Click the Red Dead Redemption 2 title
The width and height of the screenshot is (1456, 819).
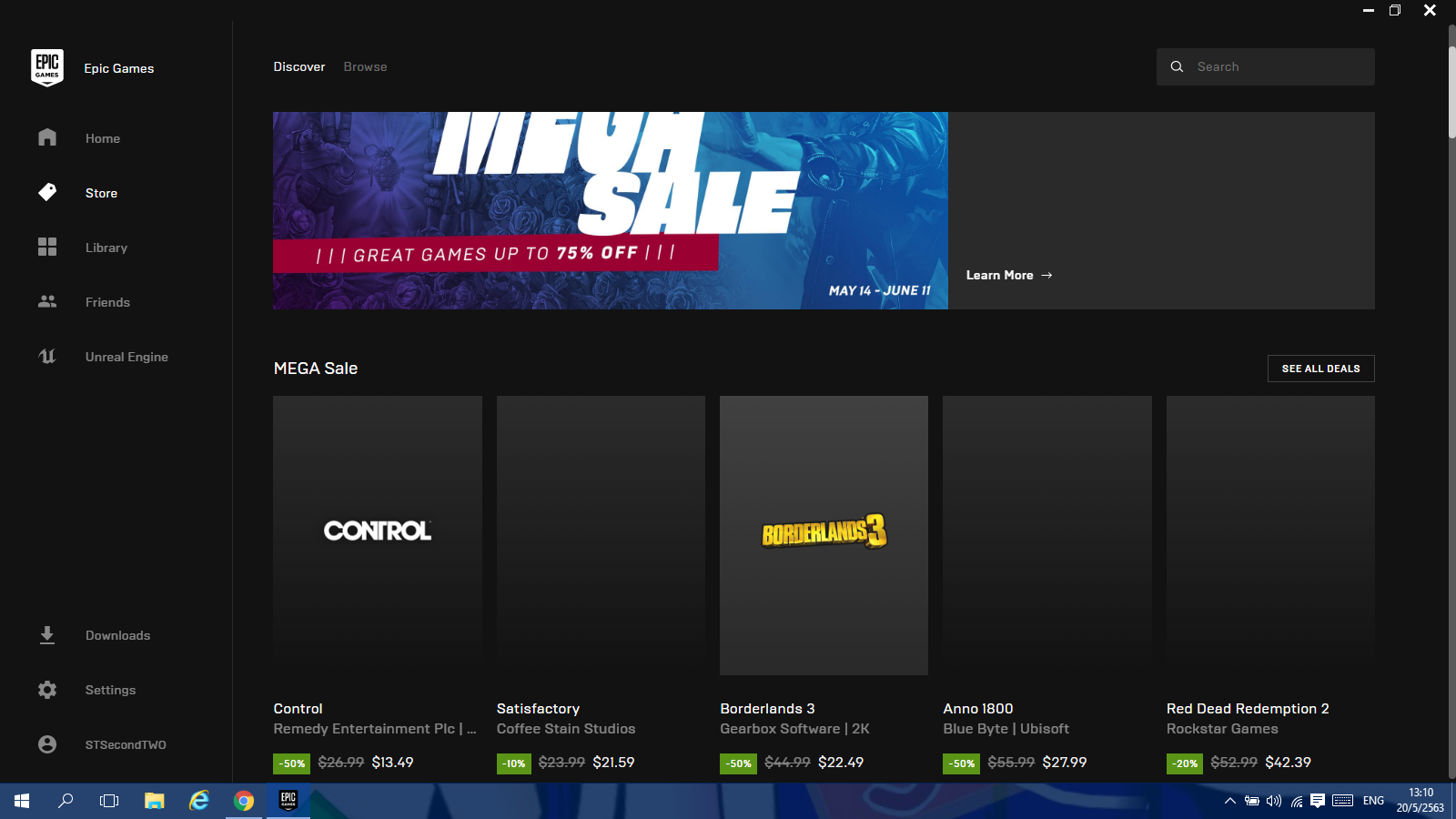(1248, 708)
